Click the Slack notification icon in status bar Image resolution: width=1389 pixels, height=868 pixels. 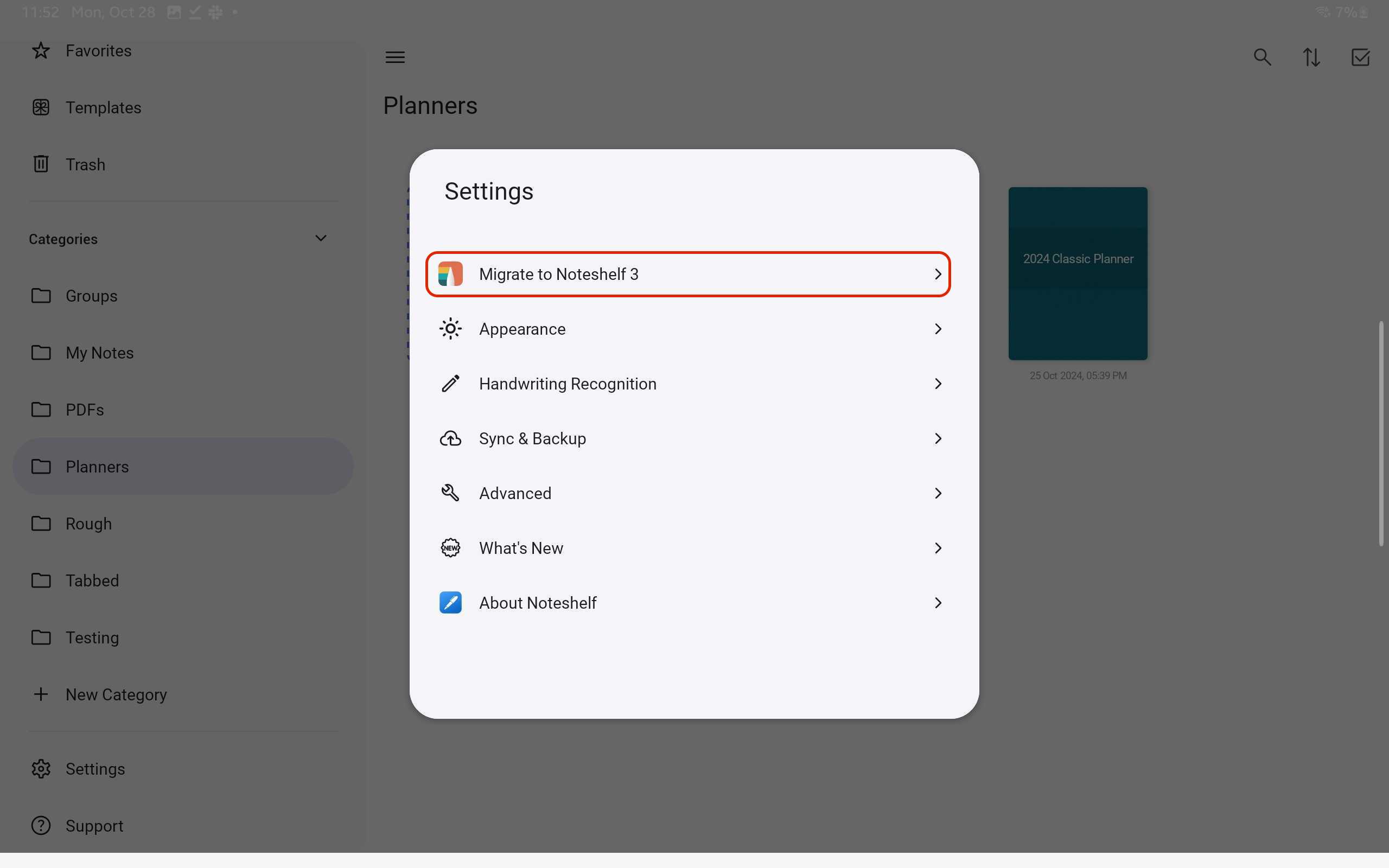(x=215, y=12)
